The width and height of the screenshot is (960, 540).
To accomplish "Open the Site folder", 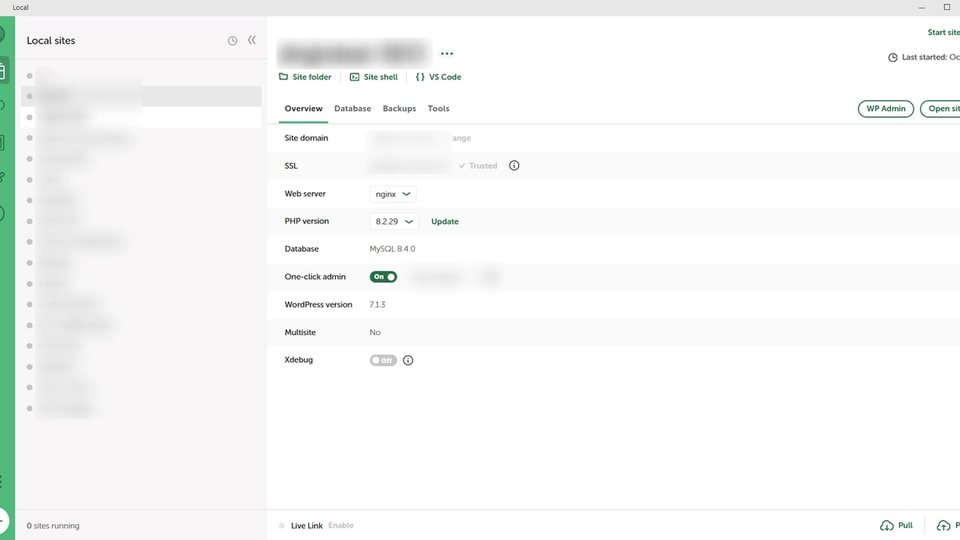I will point(305,77).
